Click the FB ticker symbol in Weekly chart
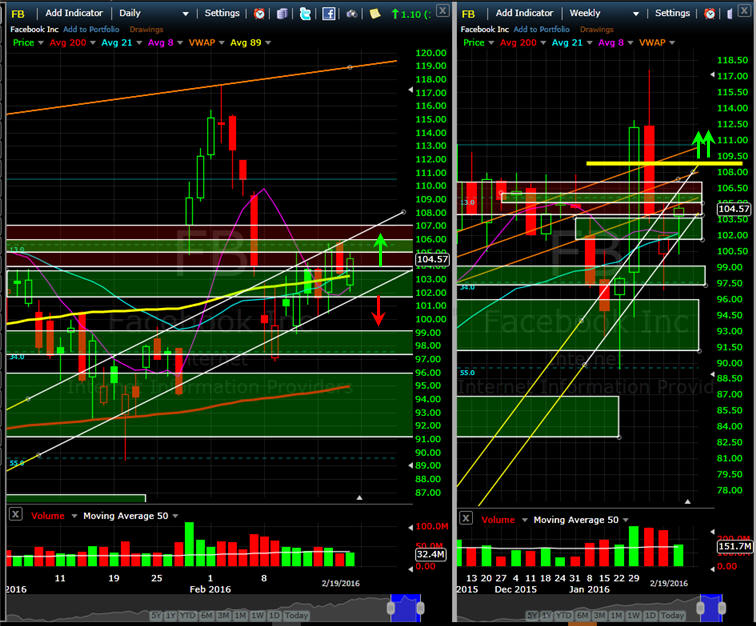The height and width of the screenshot is (626, 756). tap(468, 14)
